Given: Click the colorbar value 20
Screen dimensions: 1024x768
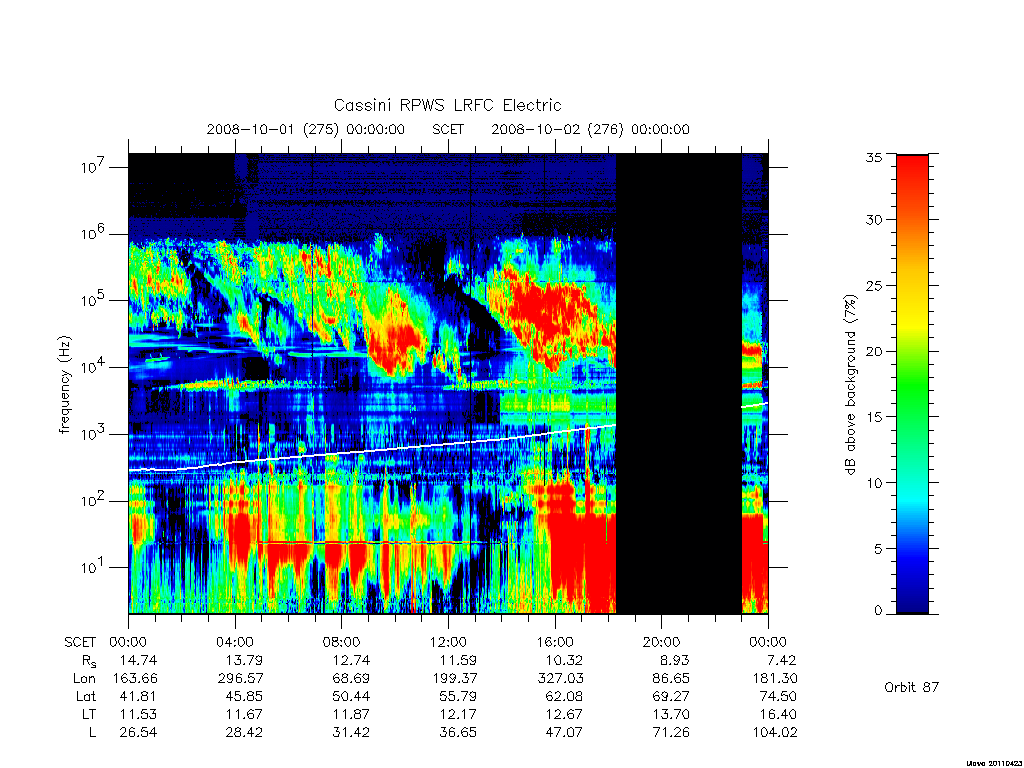Looking at the screenshot, I should point(874,351).
